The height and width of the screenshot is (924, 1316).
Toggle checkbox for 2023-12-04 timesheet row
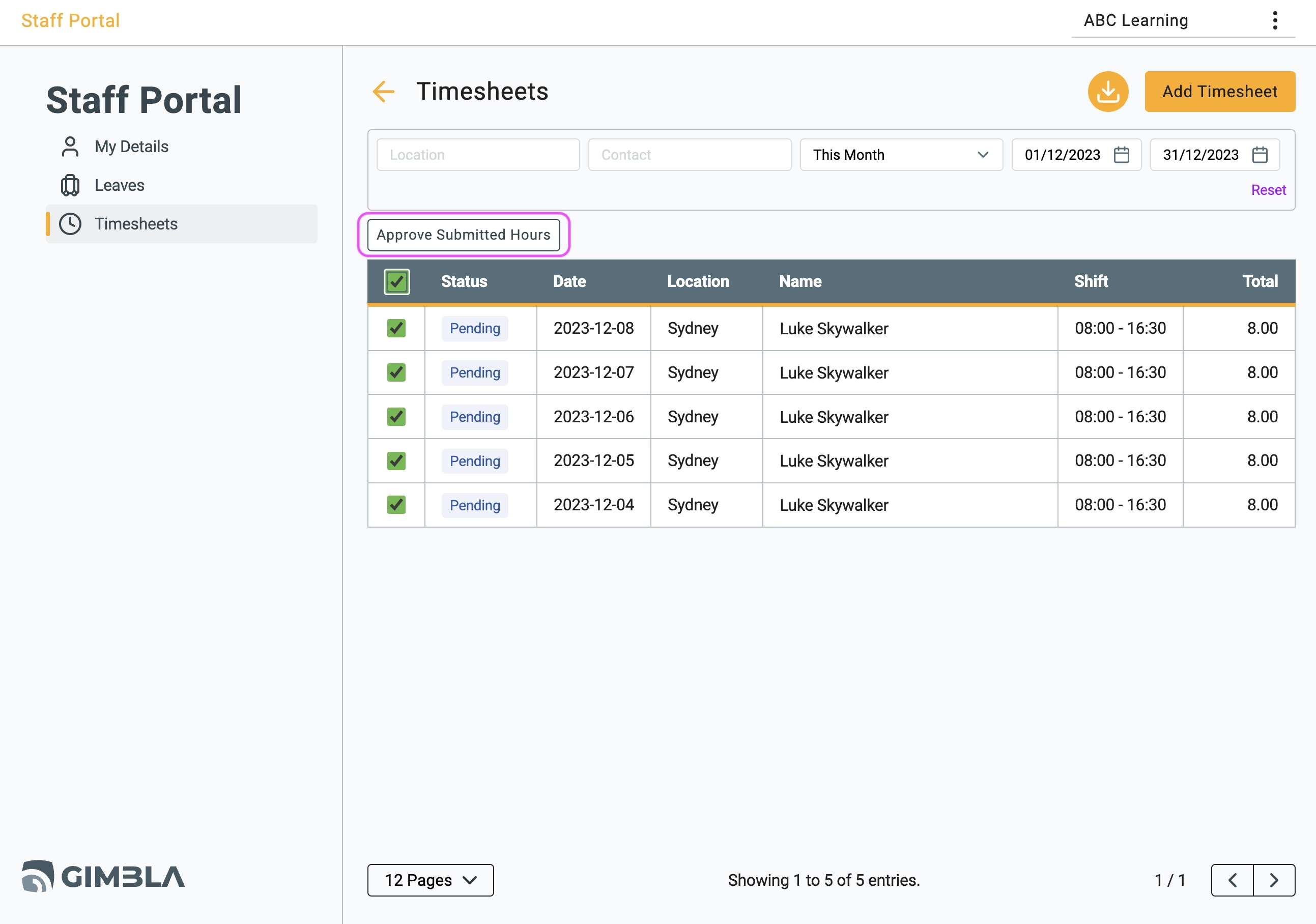[x=398, y=504]
